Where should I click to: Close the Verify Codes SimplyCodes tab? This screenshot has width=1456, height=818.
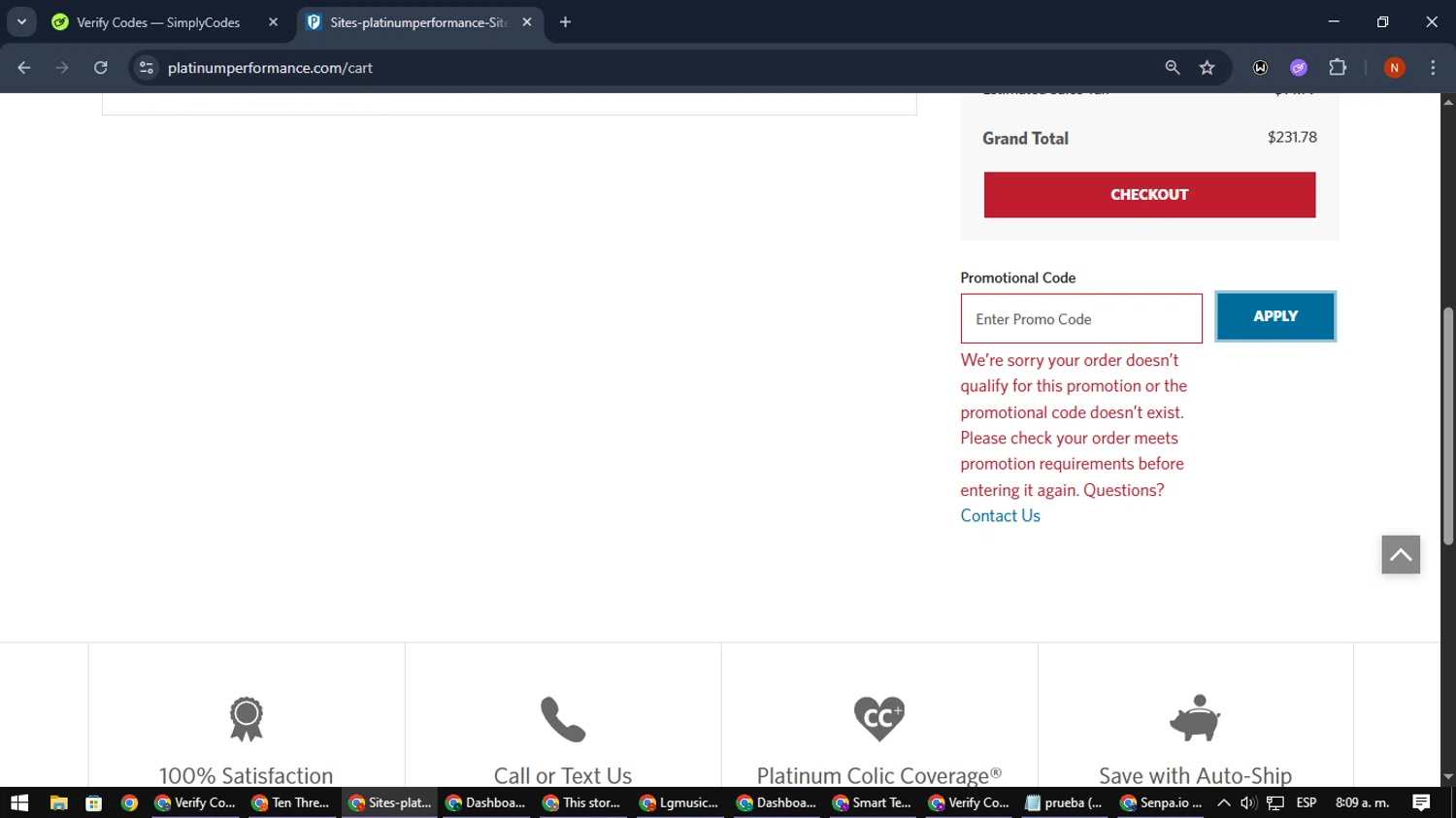(273, 22)
